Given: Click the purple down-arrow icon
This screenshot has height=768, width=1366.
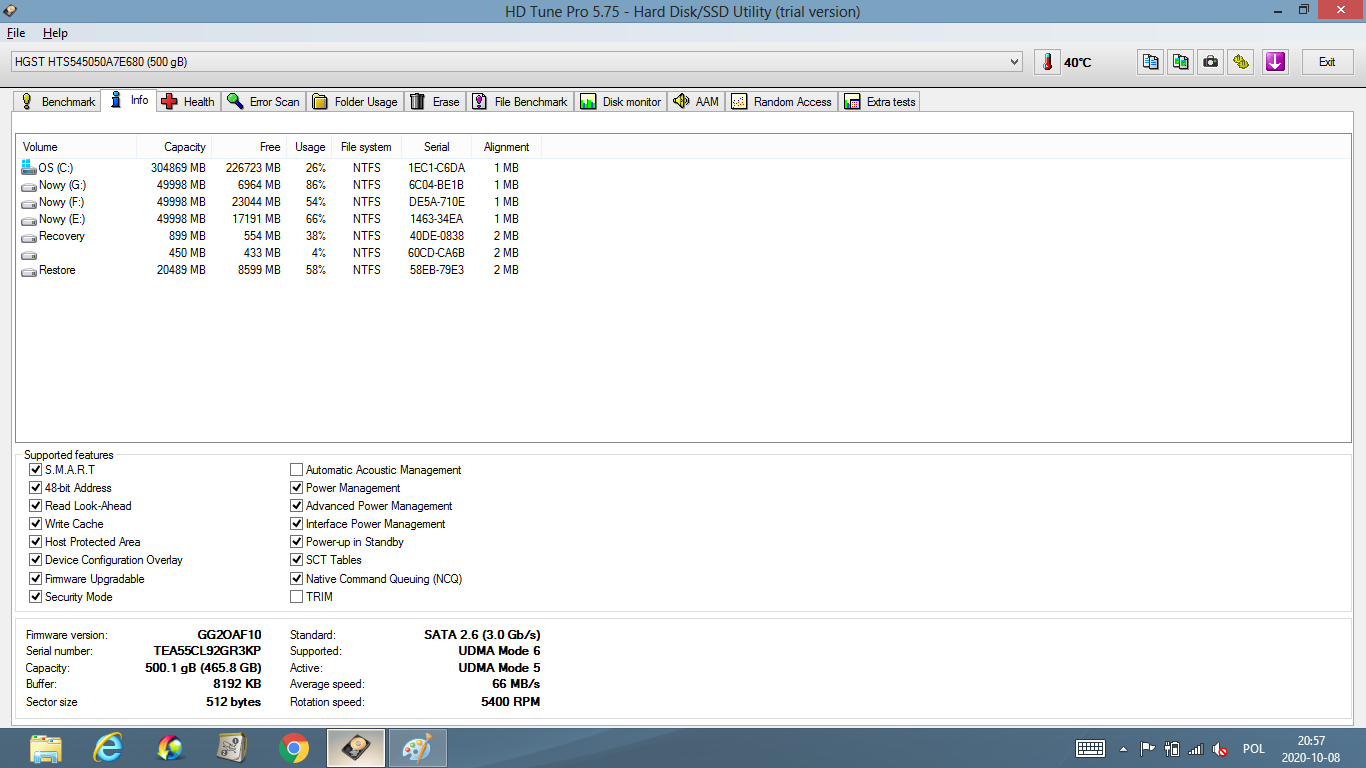Looking at the screenshot, I should [1275, 62].
